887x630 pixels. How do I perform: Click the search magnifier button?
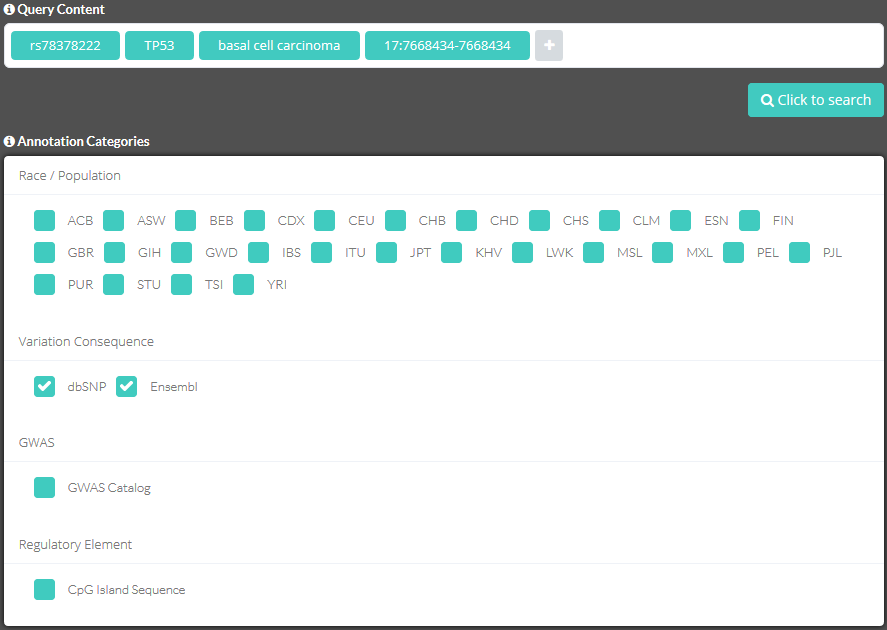815,100
